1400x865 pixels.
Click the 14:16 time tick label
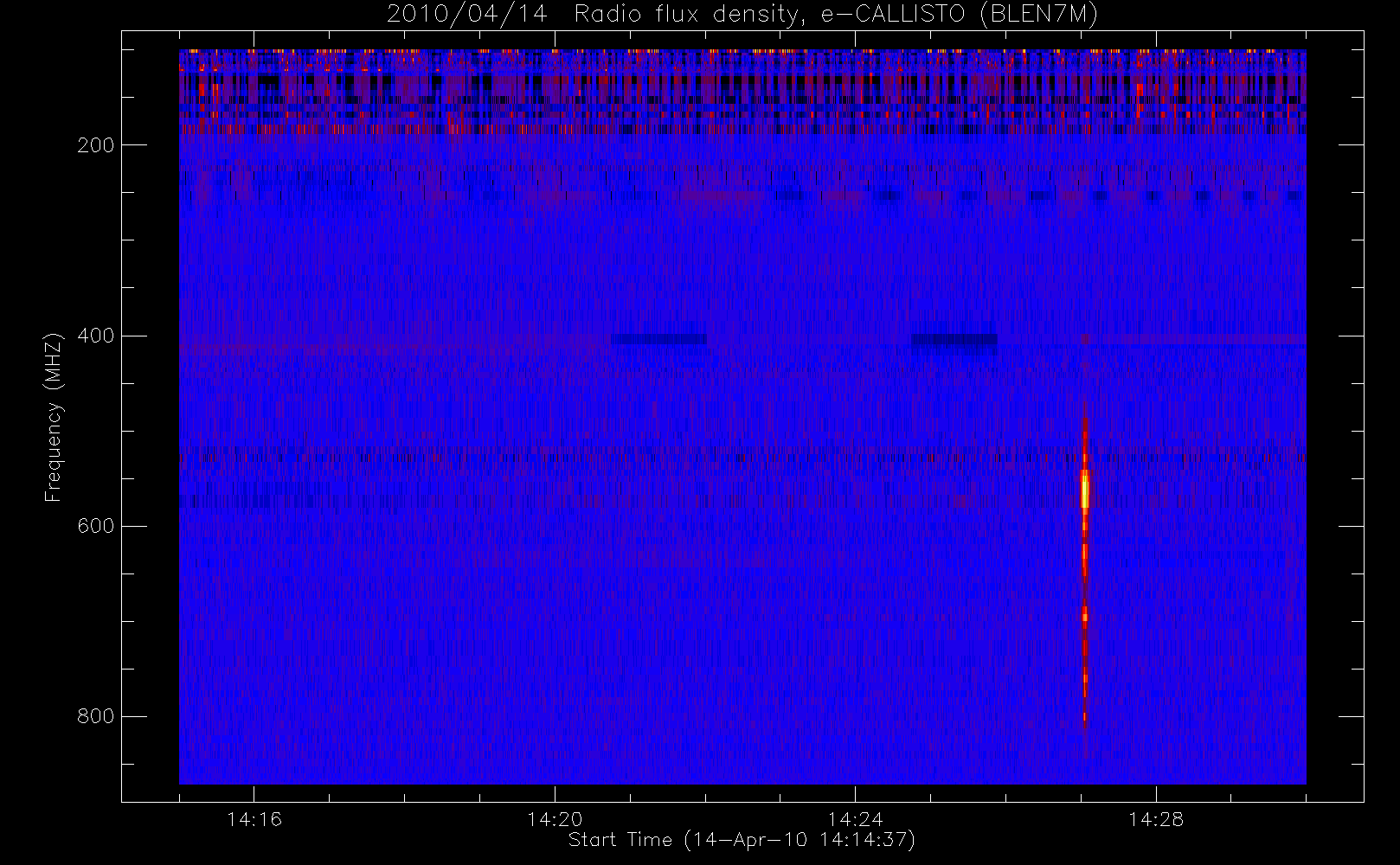(254, 818)
